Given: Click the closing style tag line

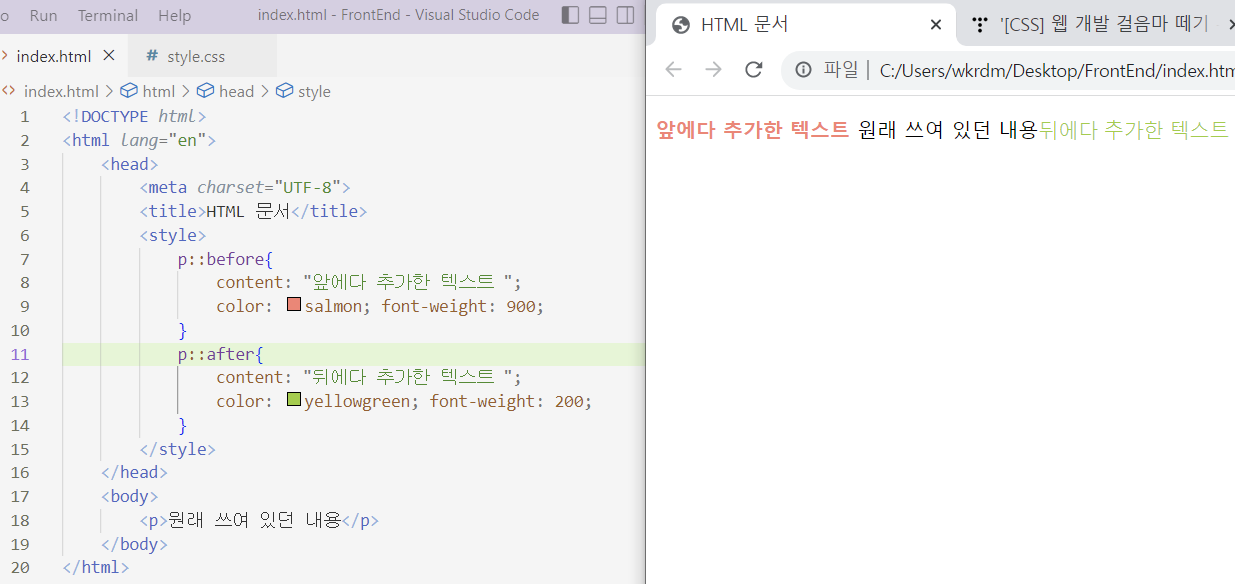Looking at the screenshot, I should click(x=178, y=449).
